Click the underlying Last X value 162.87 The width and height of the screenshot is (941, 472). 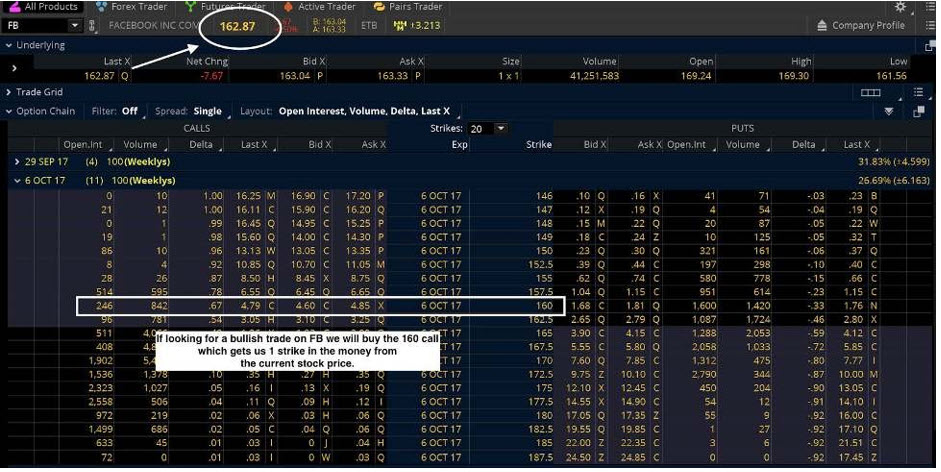click(99, 76)
